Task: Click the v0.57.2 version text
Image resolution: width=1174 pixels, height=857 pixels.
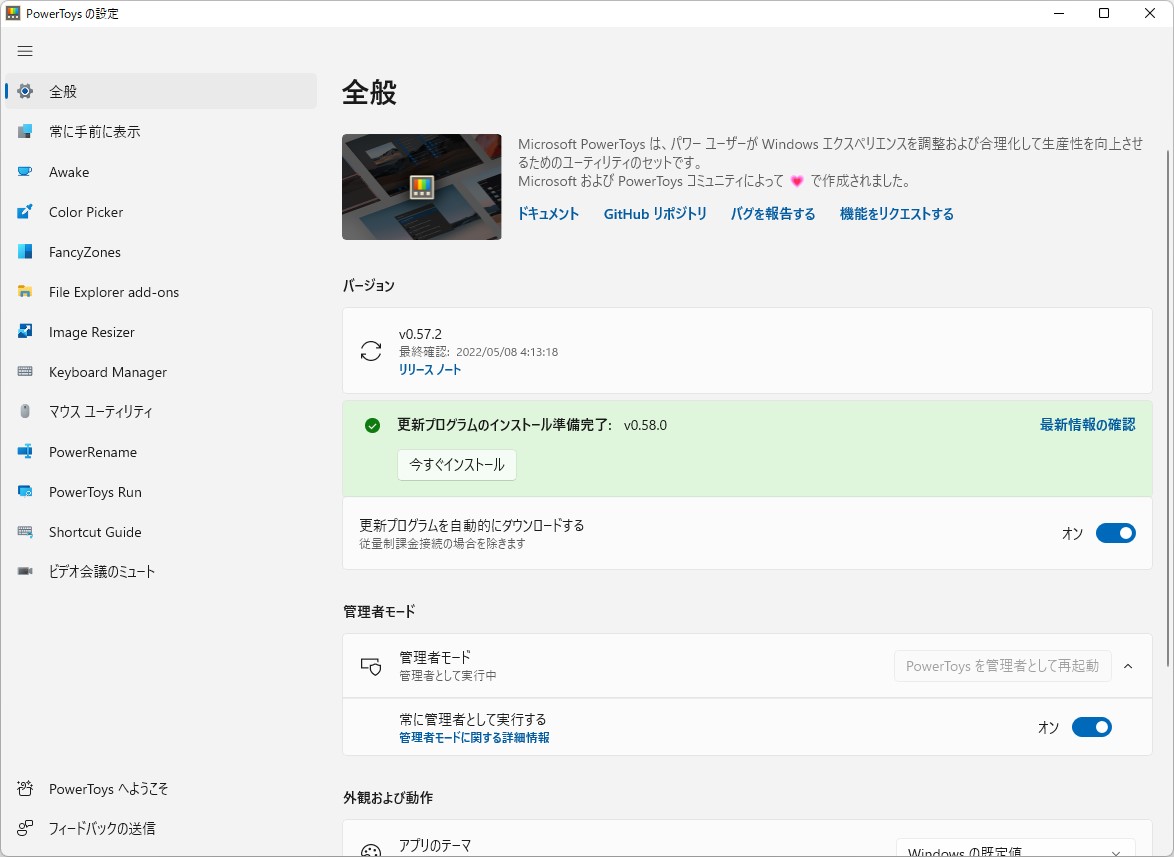Action: 420,334
